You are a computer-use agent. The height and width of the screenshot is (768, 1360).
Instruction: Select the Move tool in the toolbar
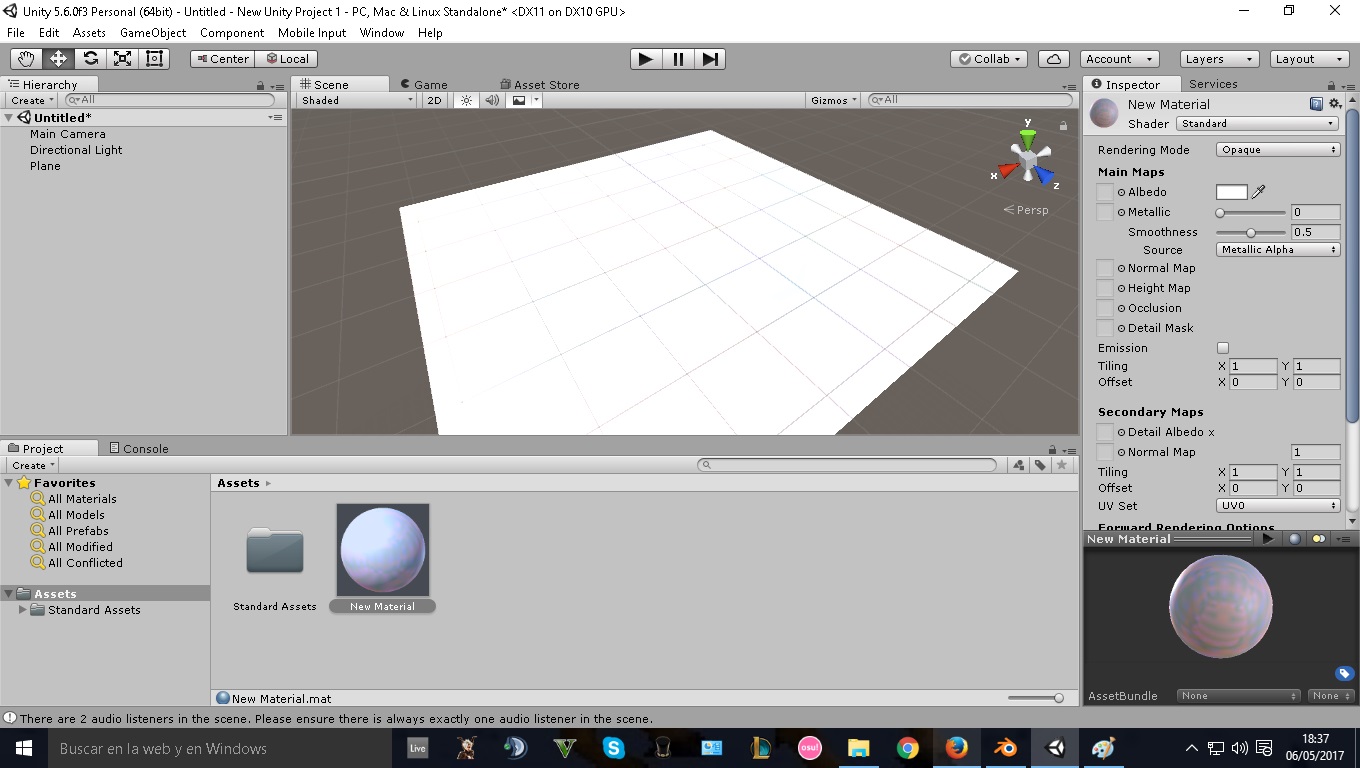tap(58, 59)
